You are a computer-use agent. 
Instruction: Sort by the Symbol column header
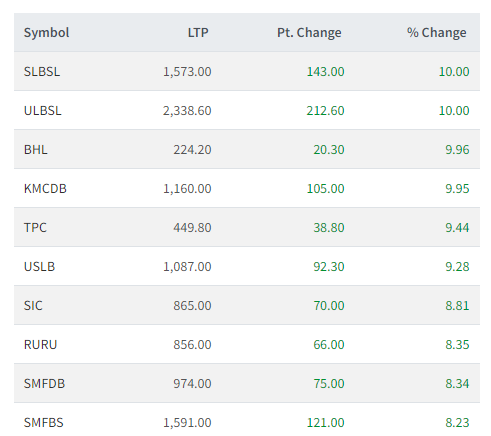point(46,33)
